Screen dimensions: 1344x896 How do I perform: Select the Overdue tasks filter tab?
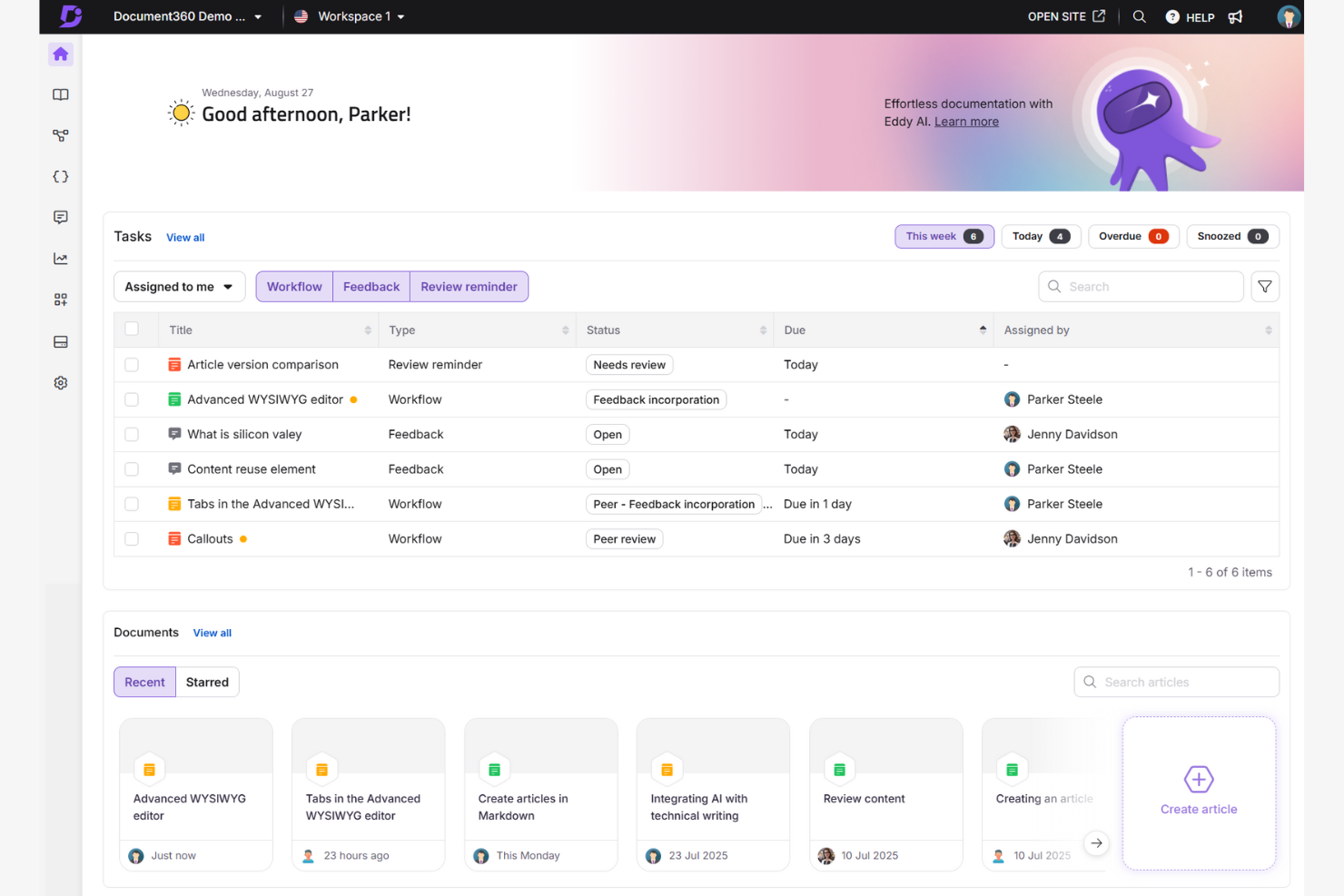[x=1133, y=236]
